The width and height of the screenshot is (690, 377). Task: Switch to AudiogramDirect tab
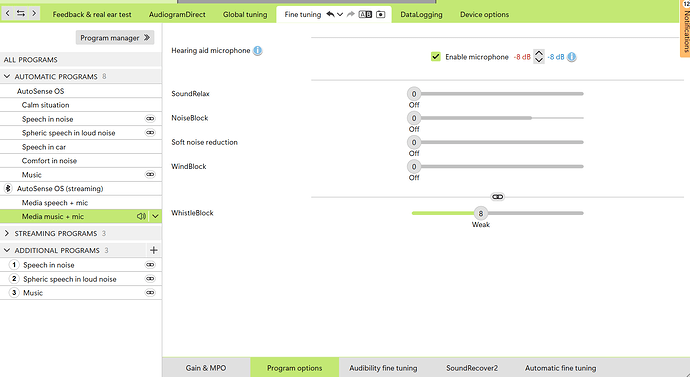177,14
